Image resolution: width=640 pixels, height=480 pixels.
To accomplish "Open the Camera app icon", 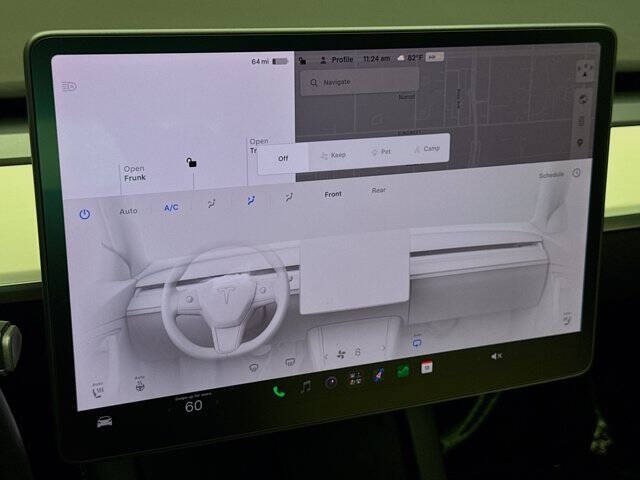I will 331,382.
